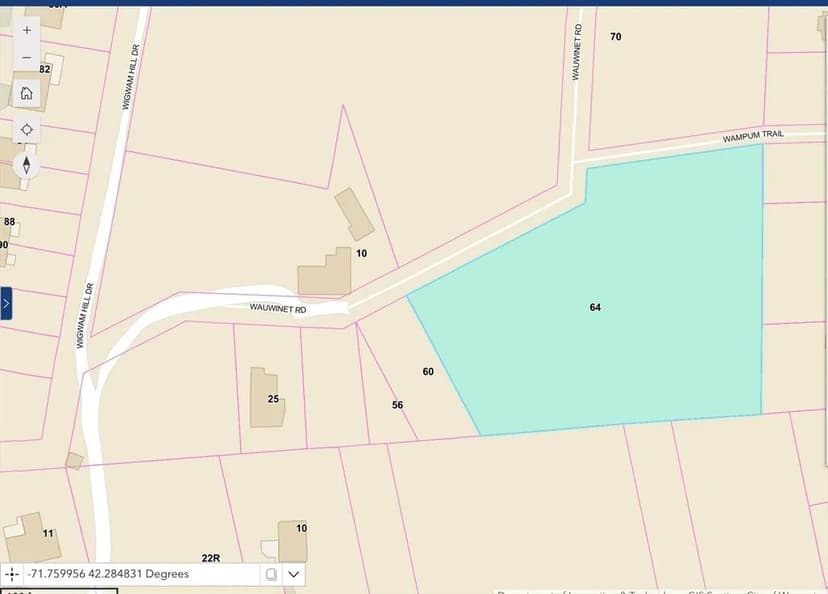This screenshot has height=594, width=828.
Task: Copy the displayed coordinates using the copy icon
Action: click(269, 574)
